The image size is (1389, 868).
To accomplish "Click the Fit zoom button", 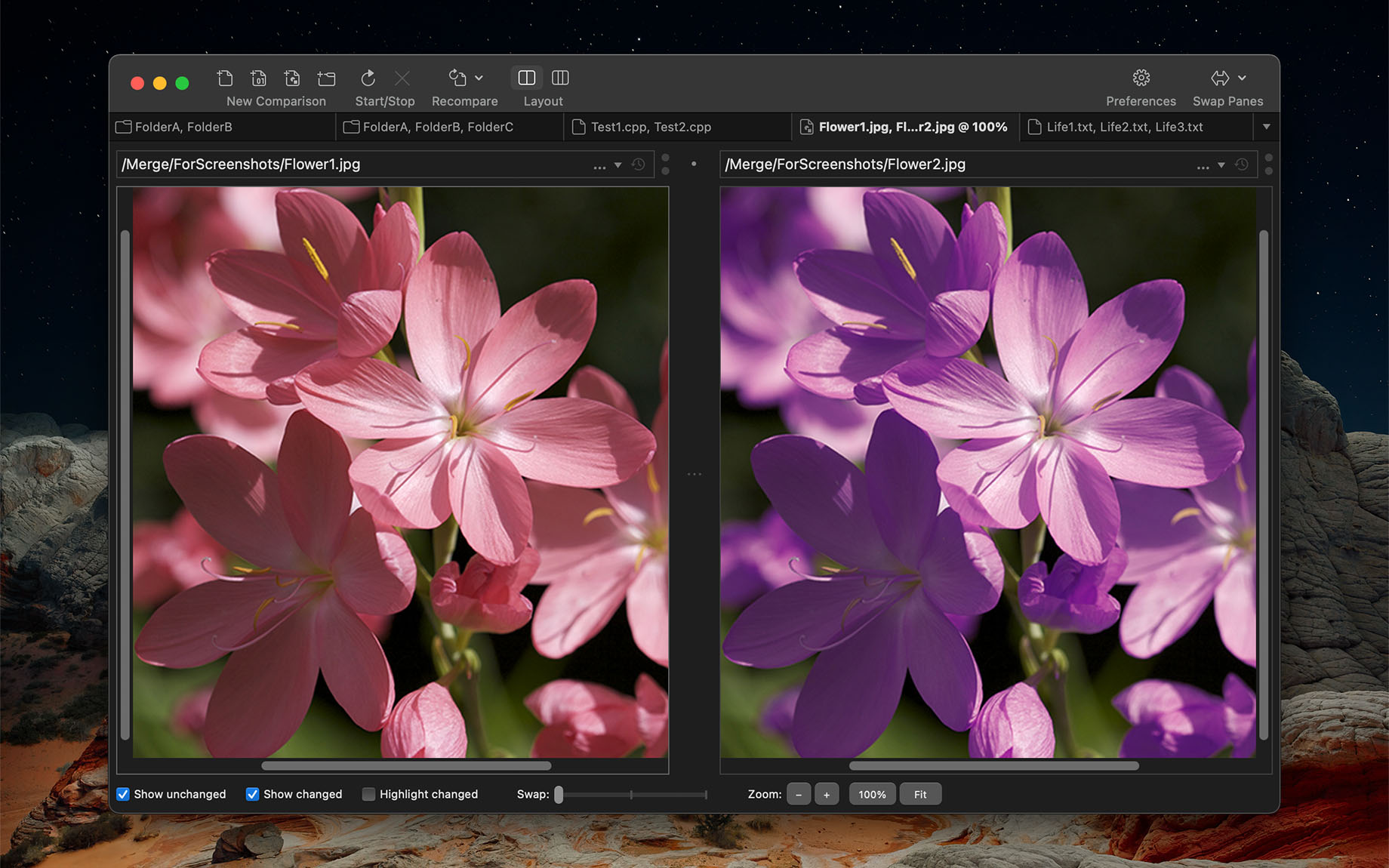I will (x=920, y=793).
